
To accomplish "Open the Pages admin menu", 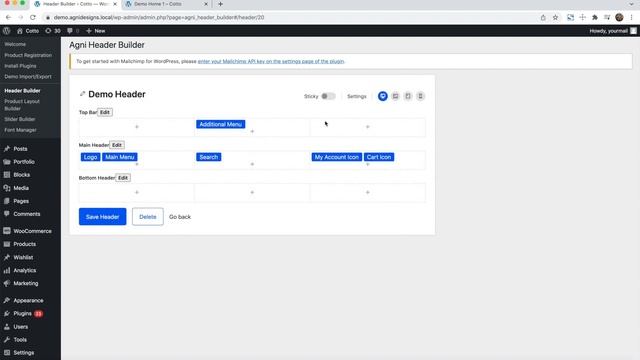I will tap(21, 201).
